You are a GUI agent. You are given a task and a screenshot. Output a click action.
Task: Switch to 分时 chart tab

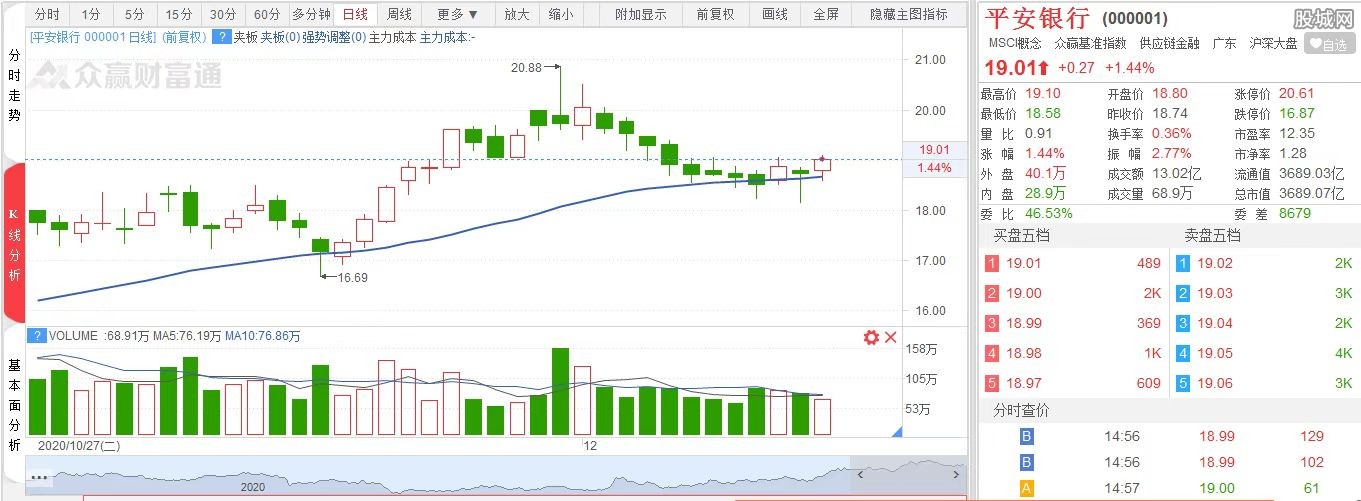click(x=47, y=14)
